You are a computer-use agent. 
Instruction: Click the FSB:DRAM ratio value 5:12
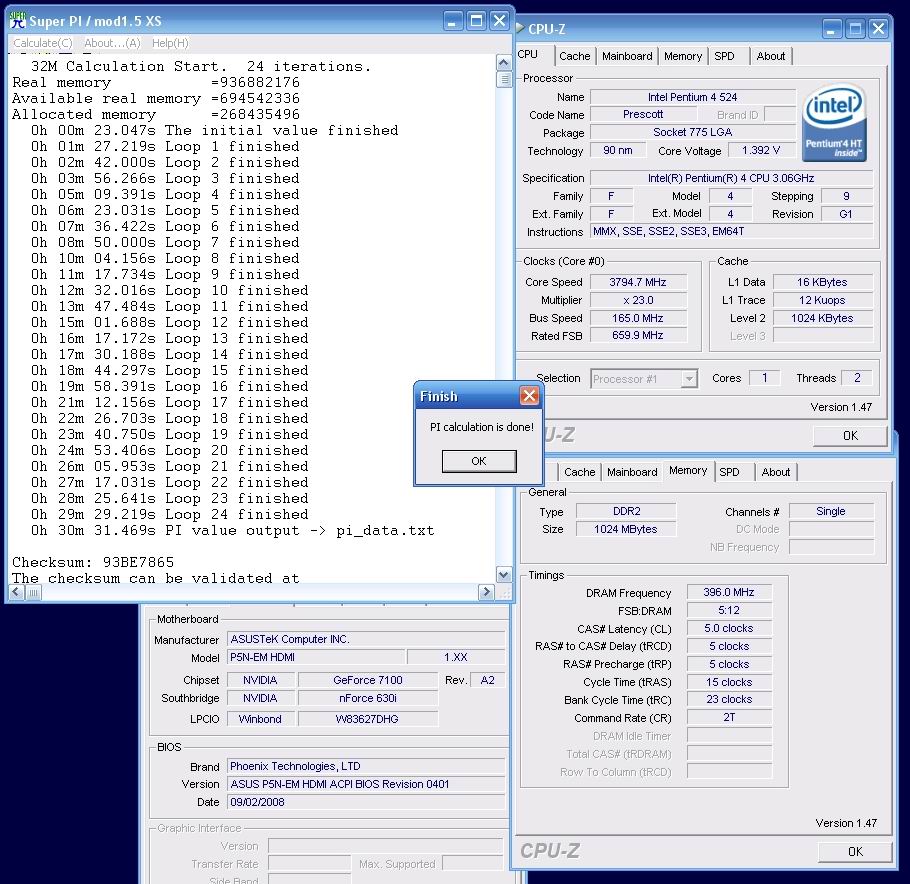729,610
